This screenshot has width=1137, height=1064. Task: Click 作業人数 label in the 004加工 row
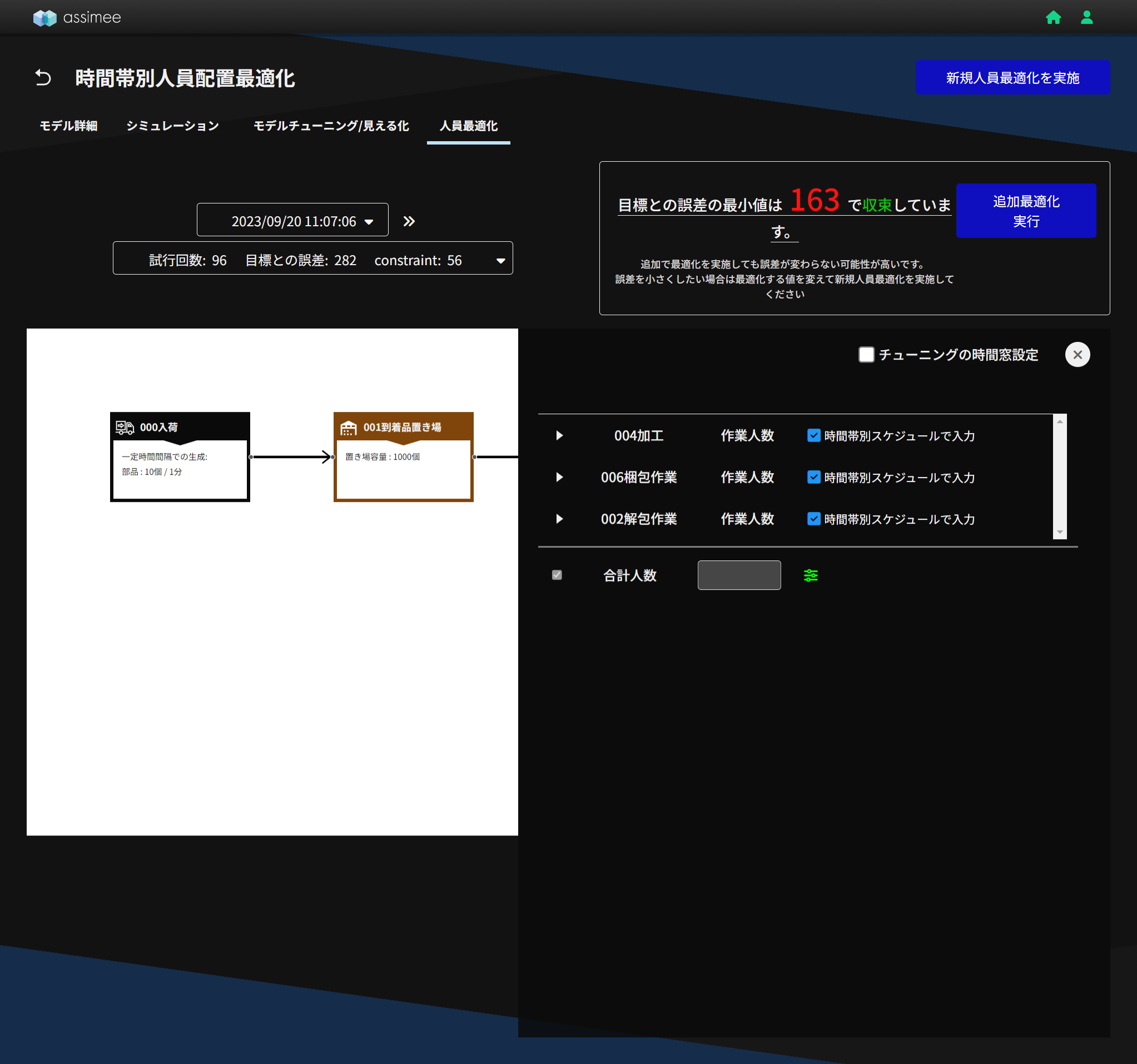coord(747,436)
